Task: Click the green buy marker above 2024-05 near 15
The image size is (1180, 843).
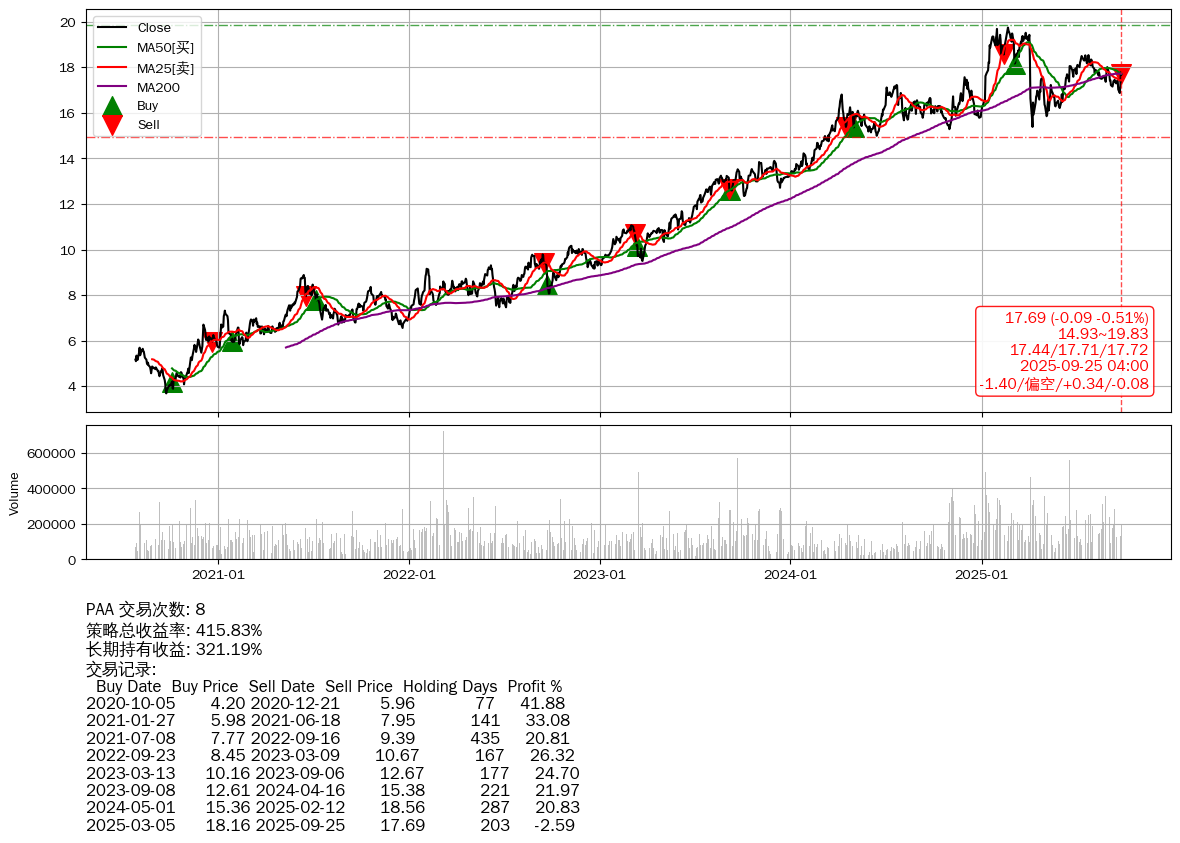Action: tap(853, 127)
